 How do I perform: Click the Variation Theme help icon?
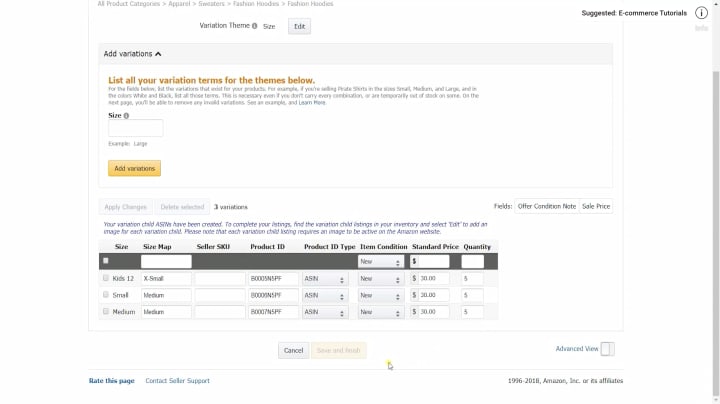[254, 26]
